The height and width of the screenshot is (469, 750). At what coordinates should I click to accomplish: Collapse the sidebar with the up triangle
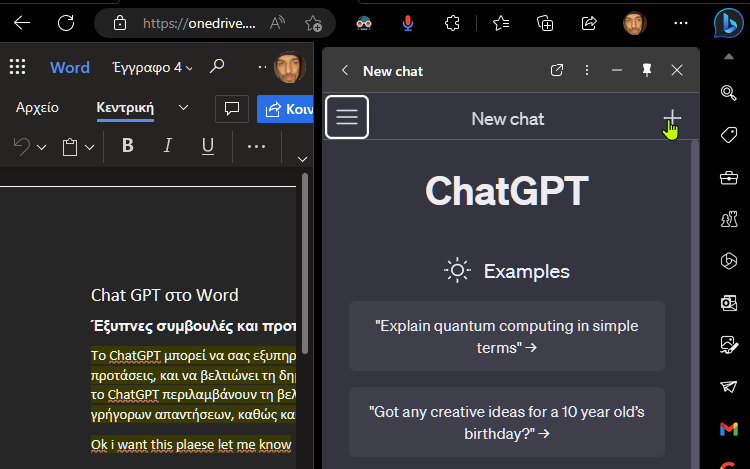point(728,56)
